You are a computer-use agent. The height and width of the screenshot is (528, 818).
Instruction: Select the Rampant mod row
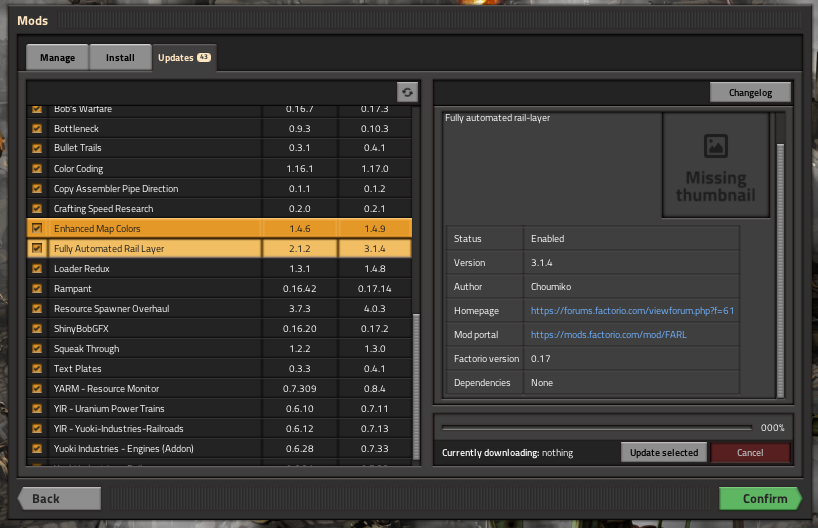pos(219,288)
